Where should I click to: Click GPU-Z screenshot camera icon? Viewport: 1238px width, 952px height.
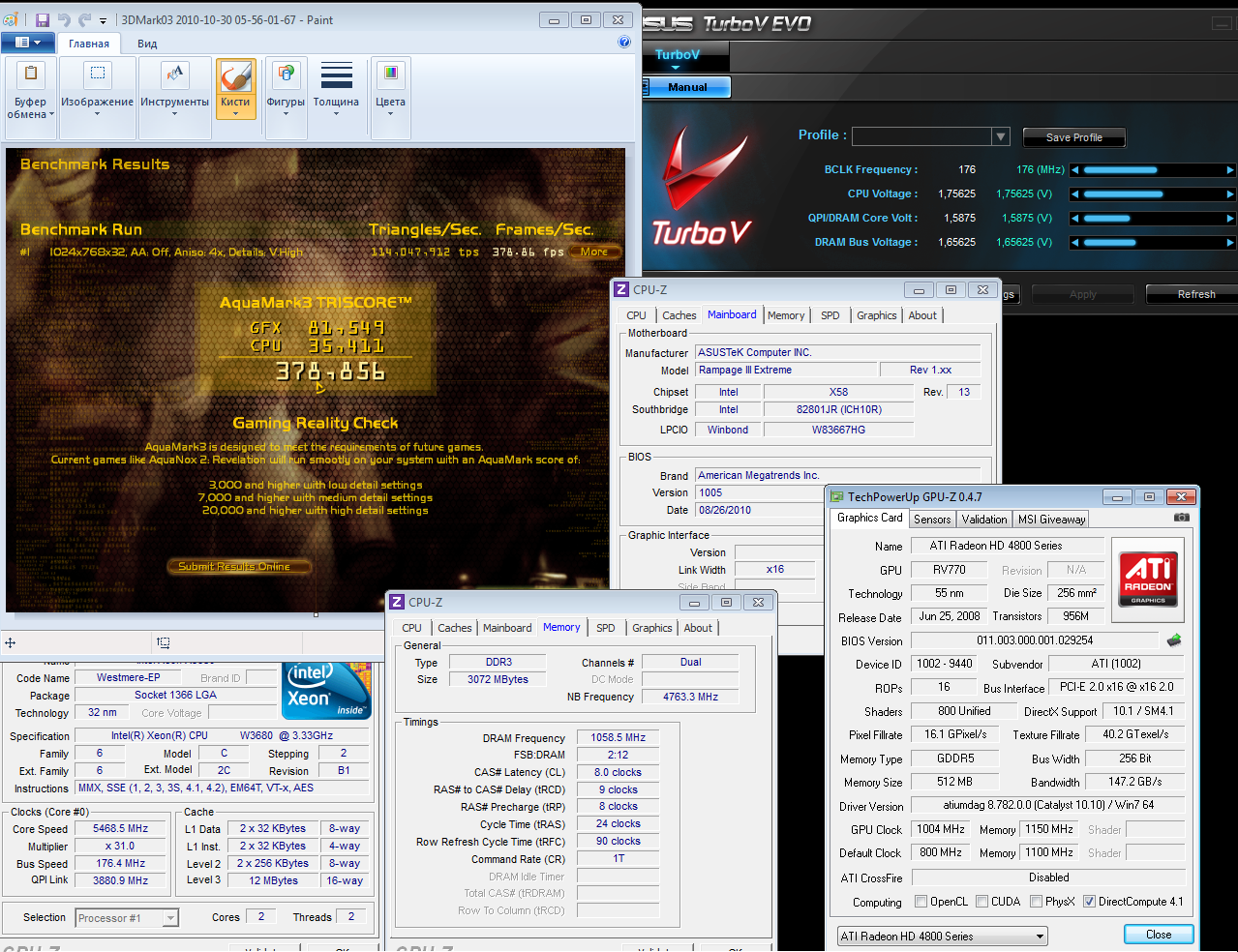click(1181, 518)
